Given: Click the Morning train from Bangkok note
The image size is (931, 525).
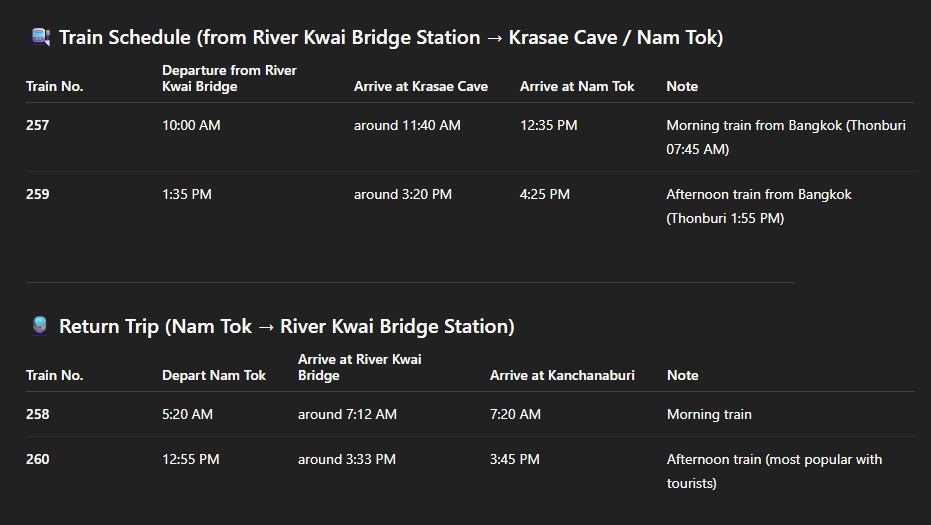Looking at the screenshot, I should click(785, 137).
